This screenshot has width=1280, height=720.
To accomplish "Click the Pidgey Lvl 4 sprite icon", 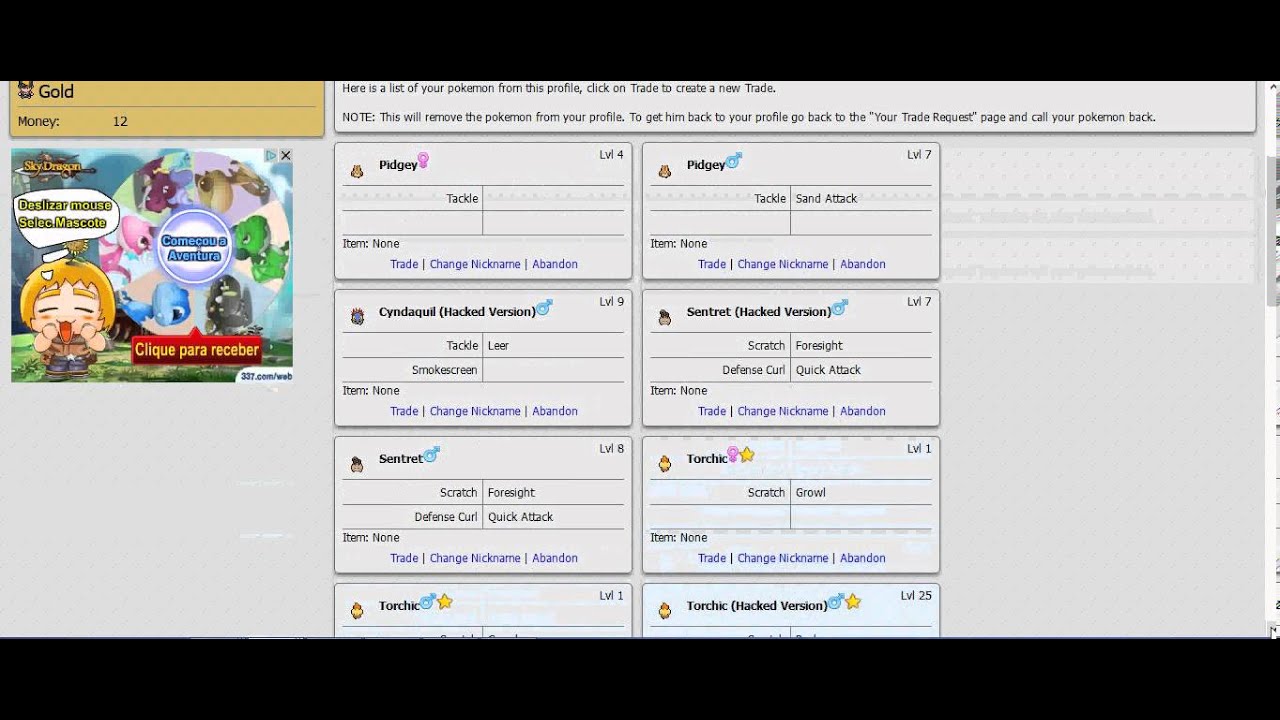I will pyautogui.click(x=357, y=171).
